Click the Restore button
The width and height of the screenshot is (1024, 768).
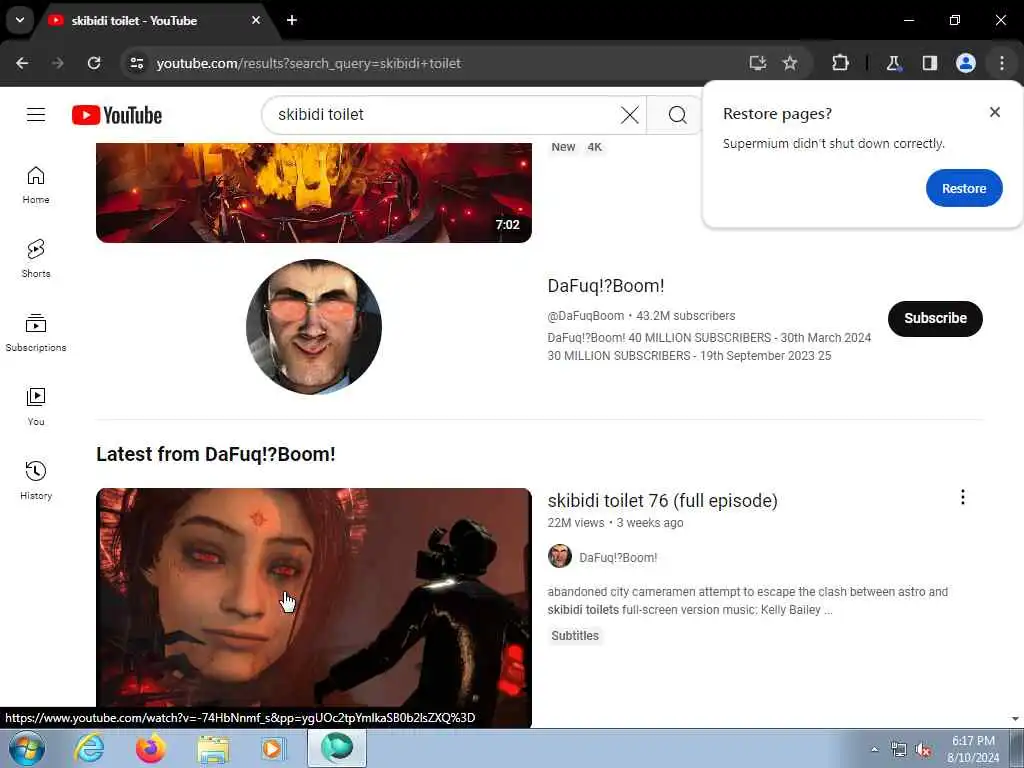pyautogui.click(x=964, y=188)
